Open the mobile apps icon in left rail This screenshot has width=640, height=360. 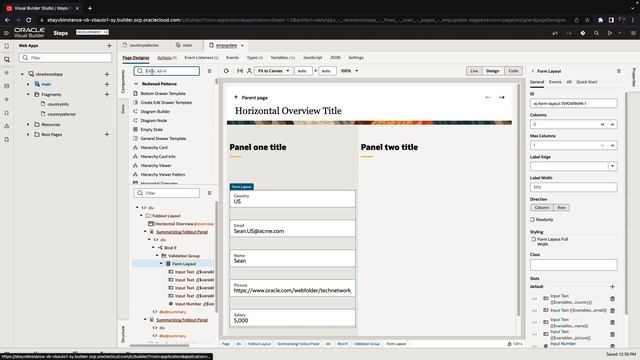coord(7,46)
